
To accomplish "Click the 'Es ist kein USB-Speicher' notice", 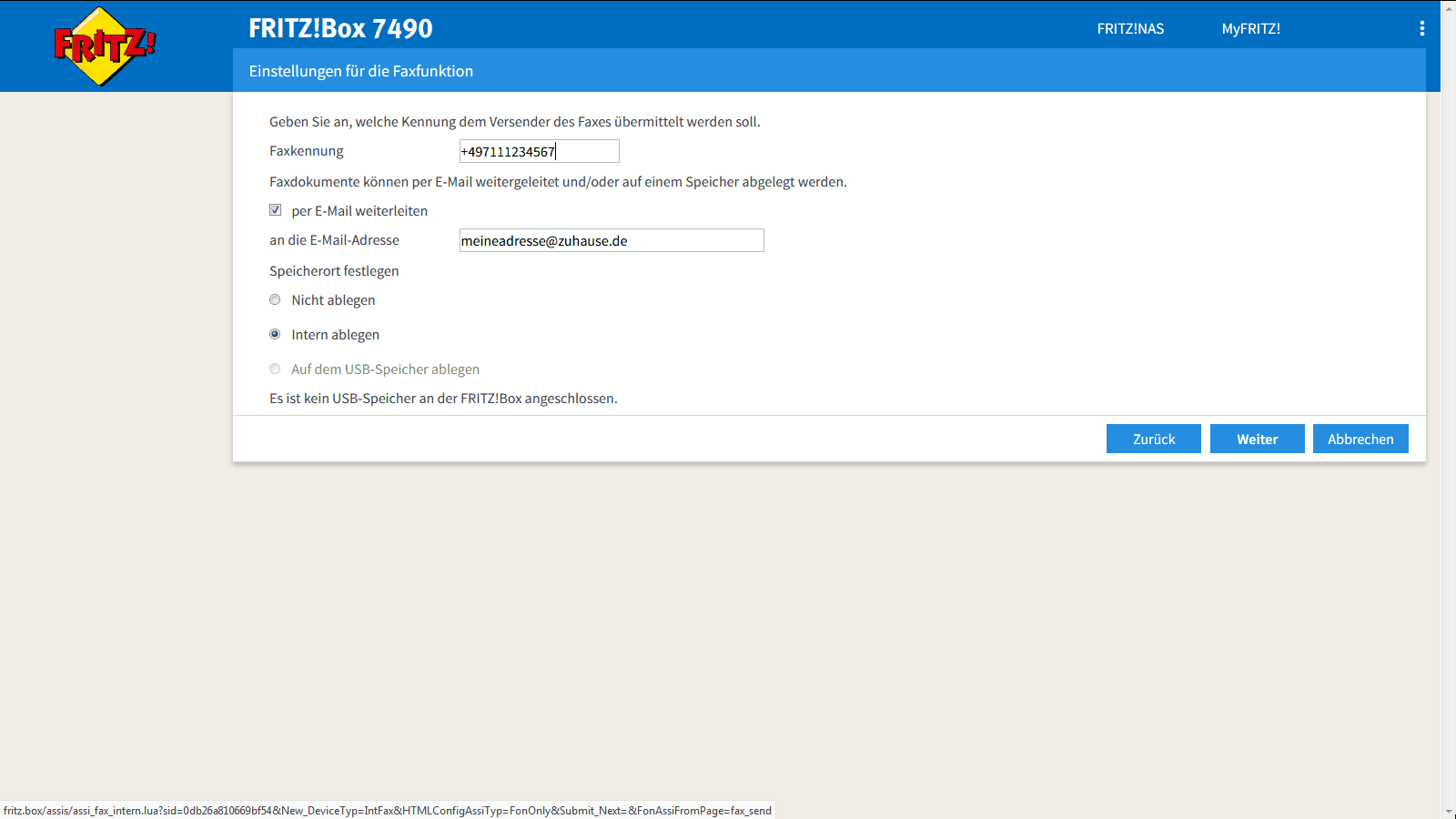I will (x=443, y=399).
